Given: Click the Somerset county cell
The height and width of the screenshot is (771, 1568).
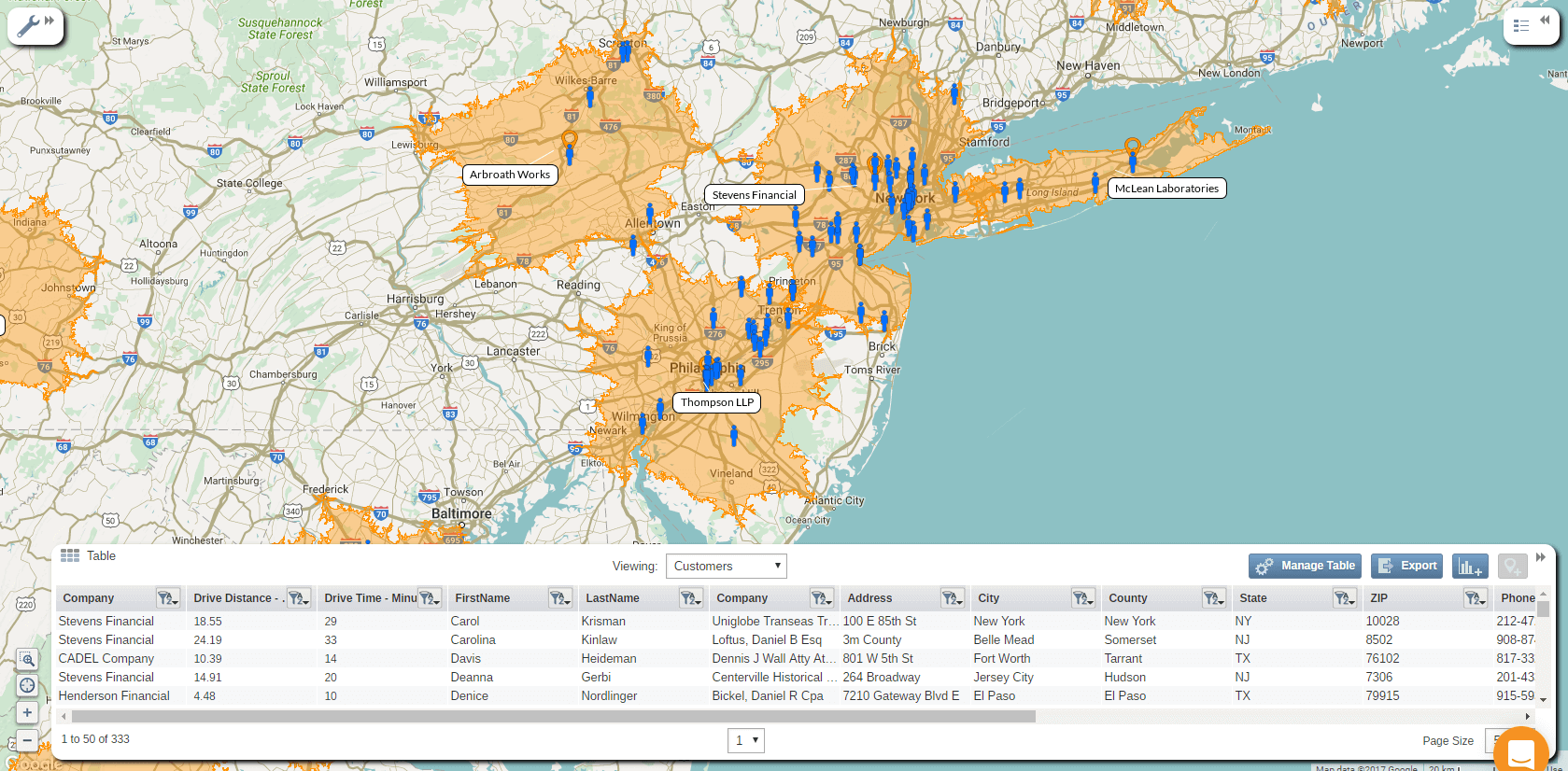Looking at the screenshot, I should [x=1130, y=639].
